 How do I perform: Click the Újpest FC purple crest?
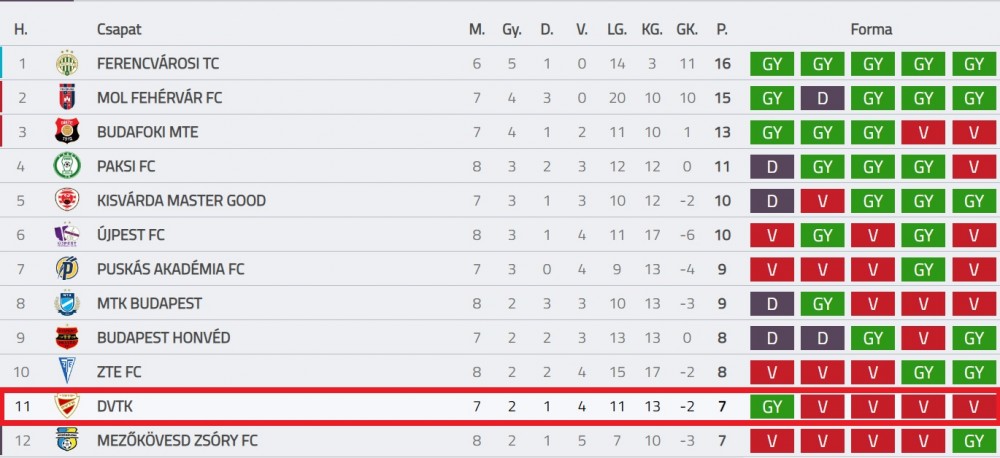66,235
